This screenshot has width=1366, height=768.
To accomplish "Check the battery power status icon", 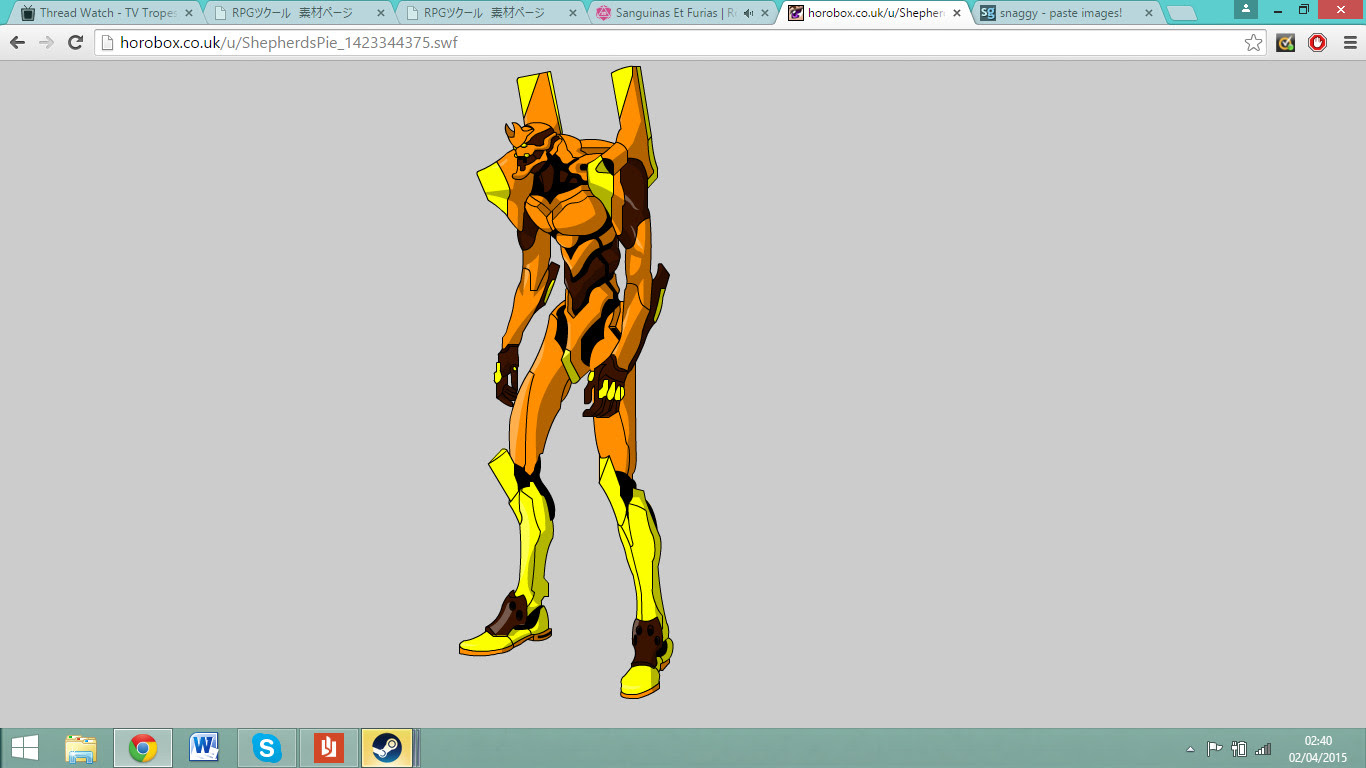I will click(1239, 748).
